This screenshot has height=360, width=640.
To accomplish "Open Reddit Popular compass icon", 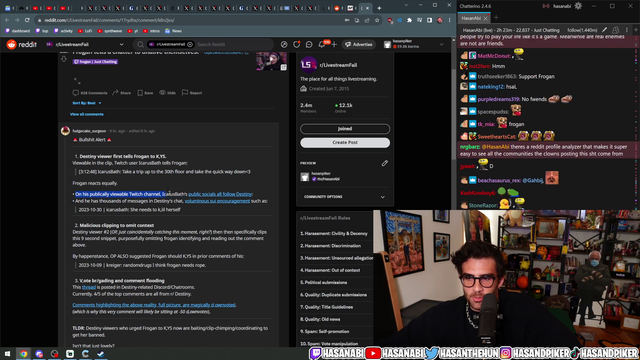I will 284,44.
